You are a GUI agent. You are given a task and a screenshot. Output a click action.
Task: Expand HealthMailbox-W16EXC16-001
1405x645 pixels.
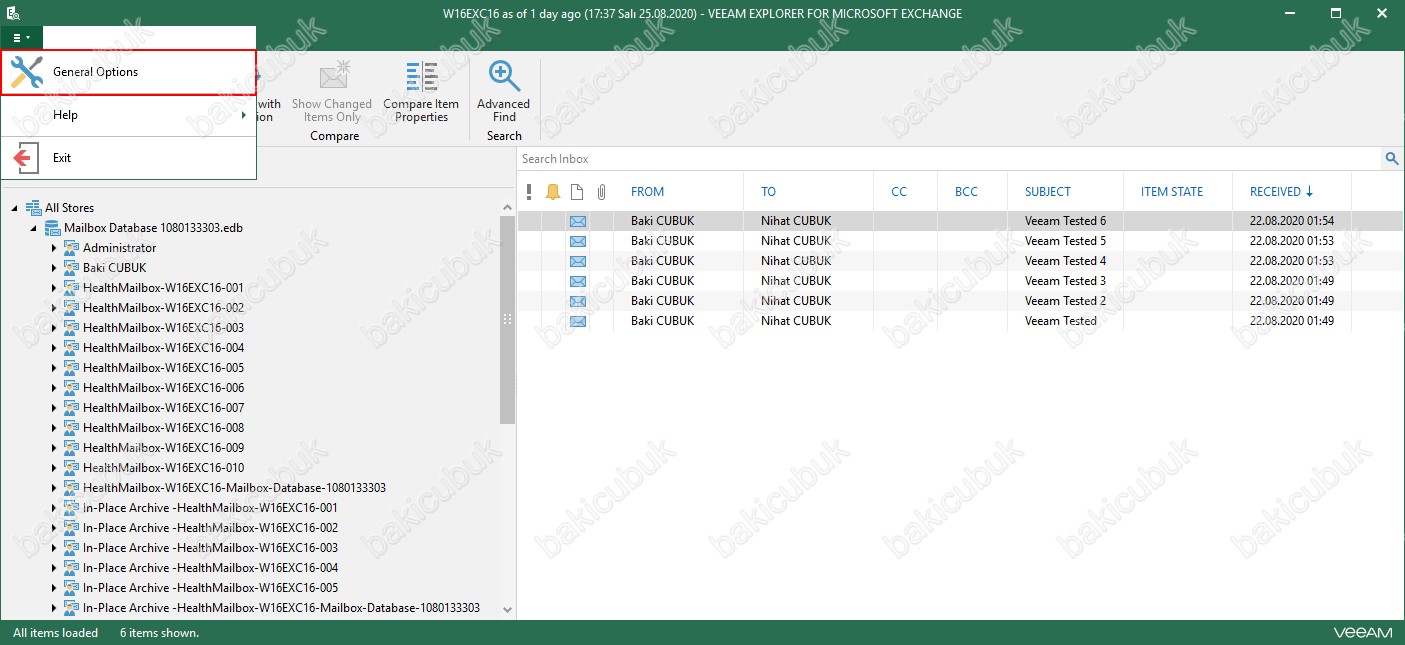click(54, 288)
